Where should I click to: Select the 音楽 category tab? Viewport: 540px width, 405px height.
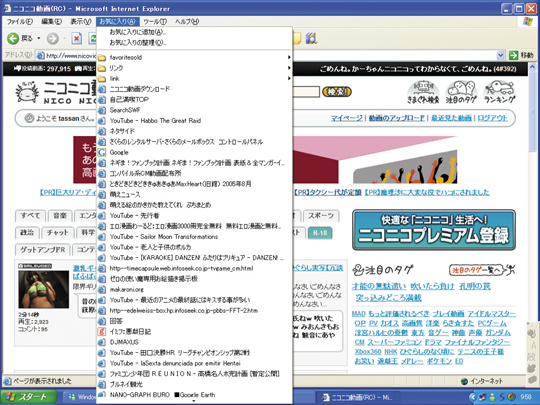click(60, 216)
